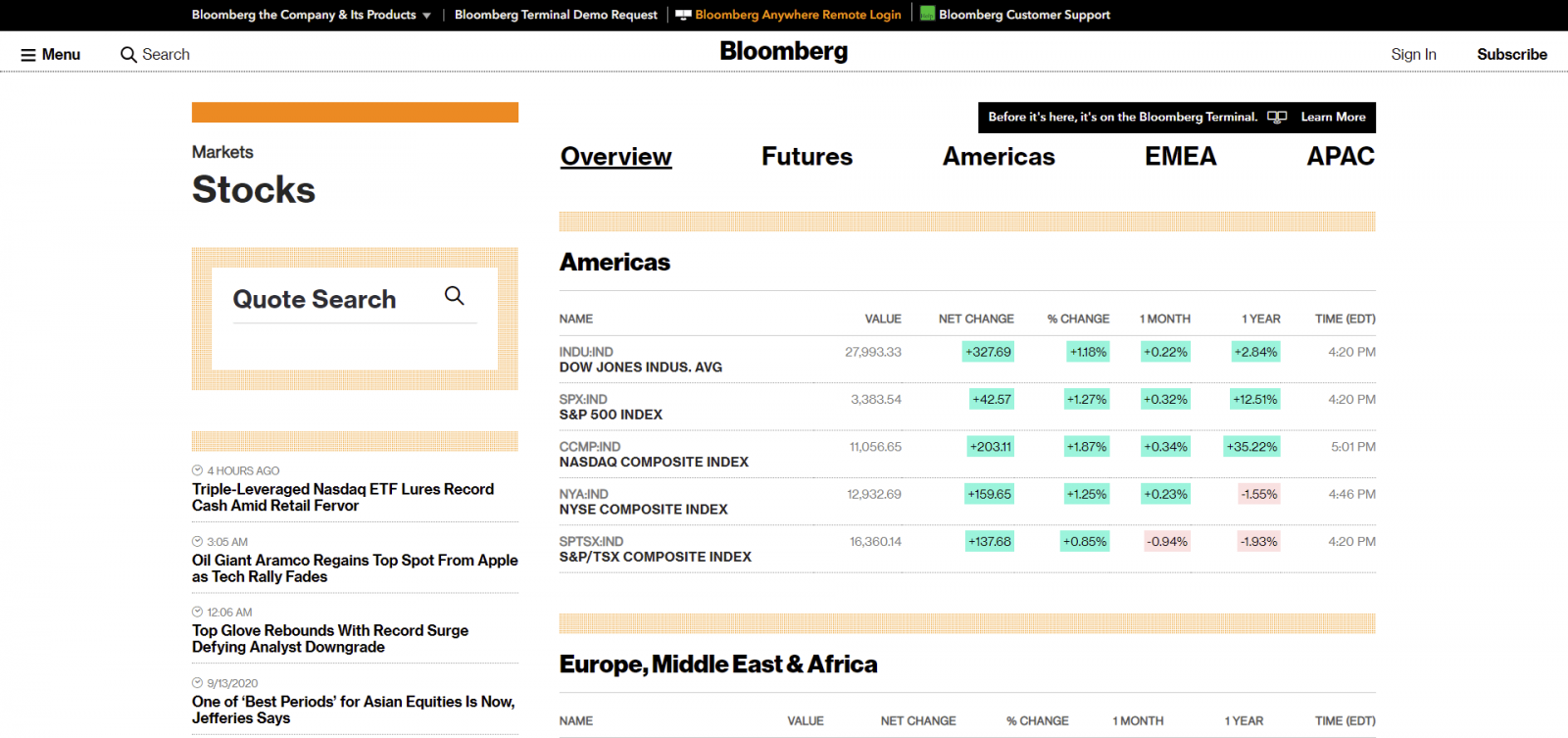This screenshot has width=1568, height=738.
Task: Open the EMEA tab
Action: 1180,157
